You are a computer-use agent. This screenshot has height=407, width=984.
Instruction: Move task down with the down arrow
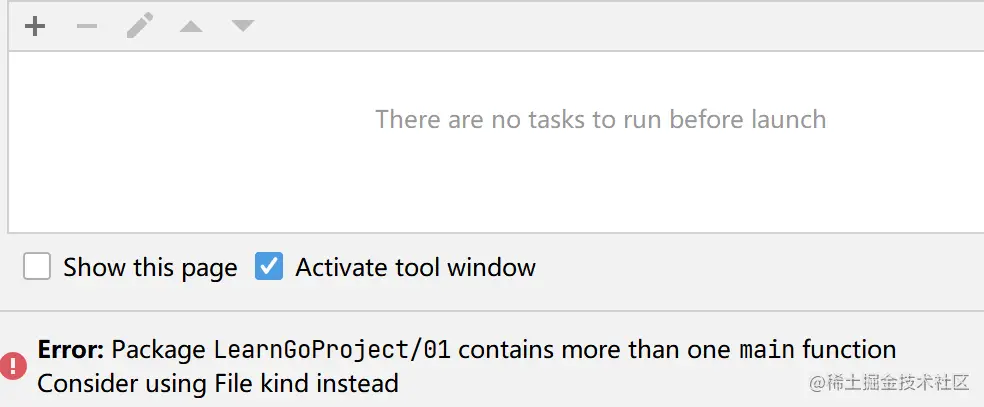pos(243,26)
